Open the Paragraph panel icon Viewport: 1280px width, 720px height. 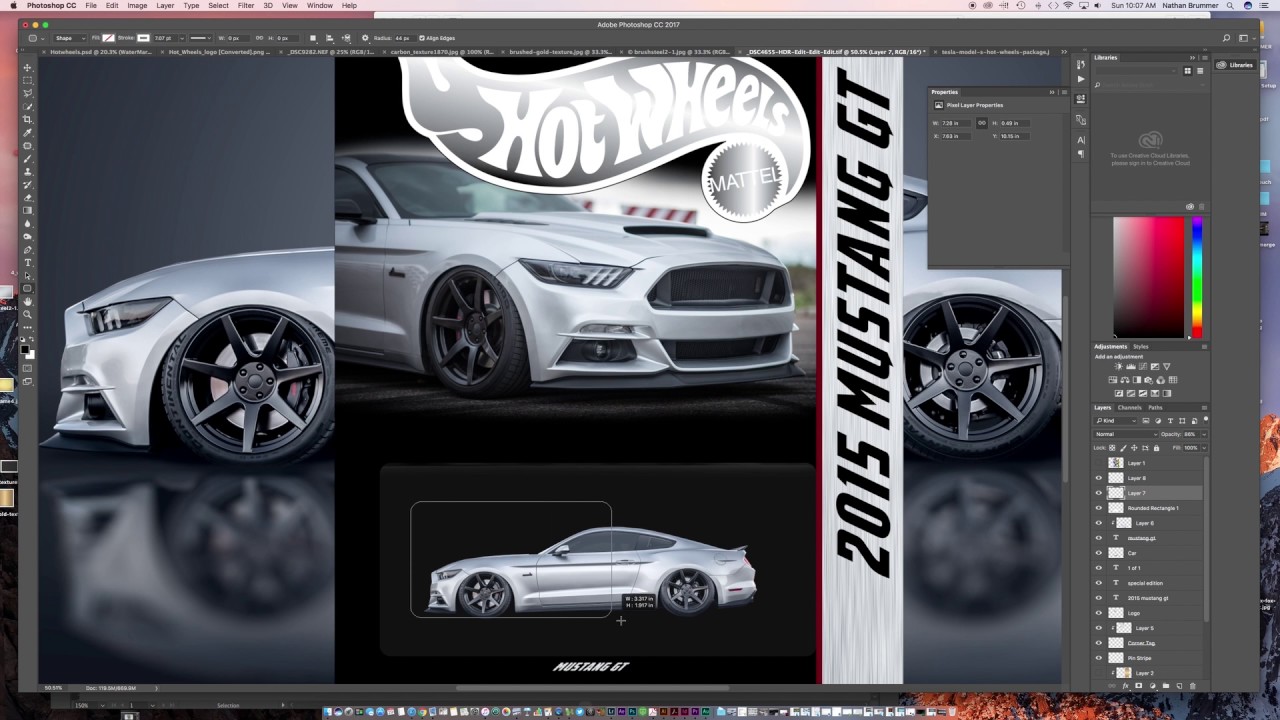coord(1081,154)
